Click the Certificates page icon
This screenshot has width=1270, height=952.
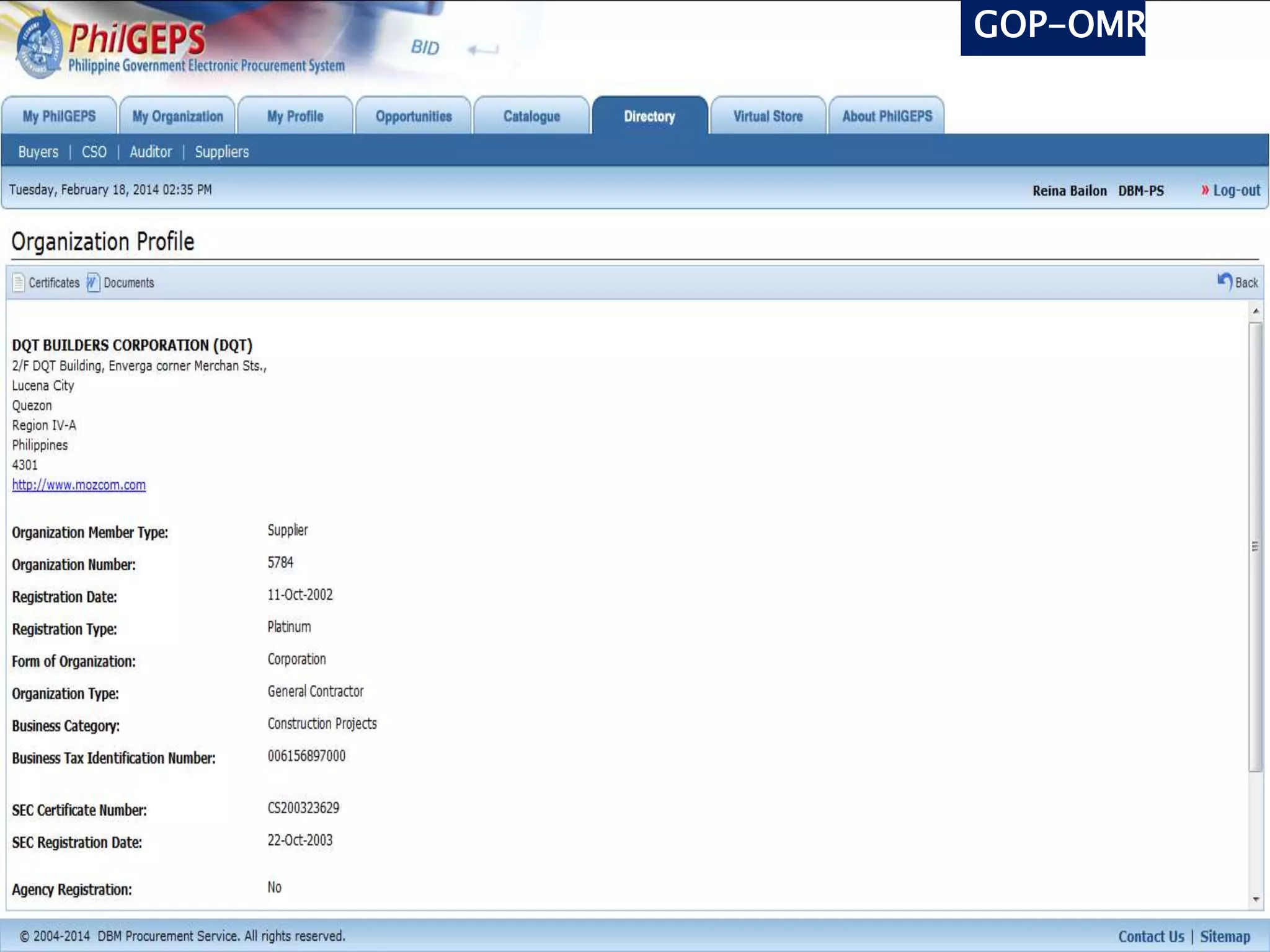(19, 283)
